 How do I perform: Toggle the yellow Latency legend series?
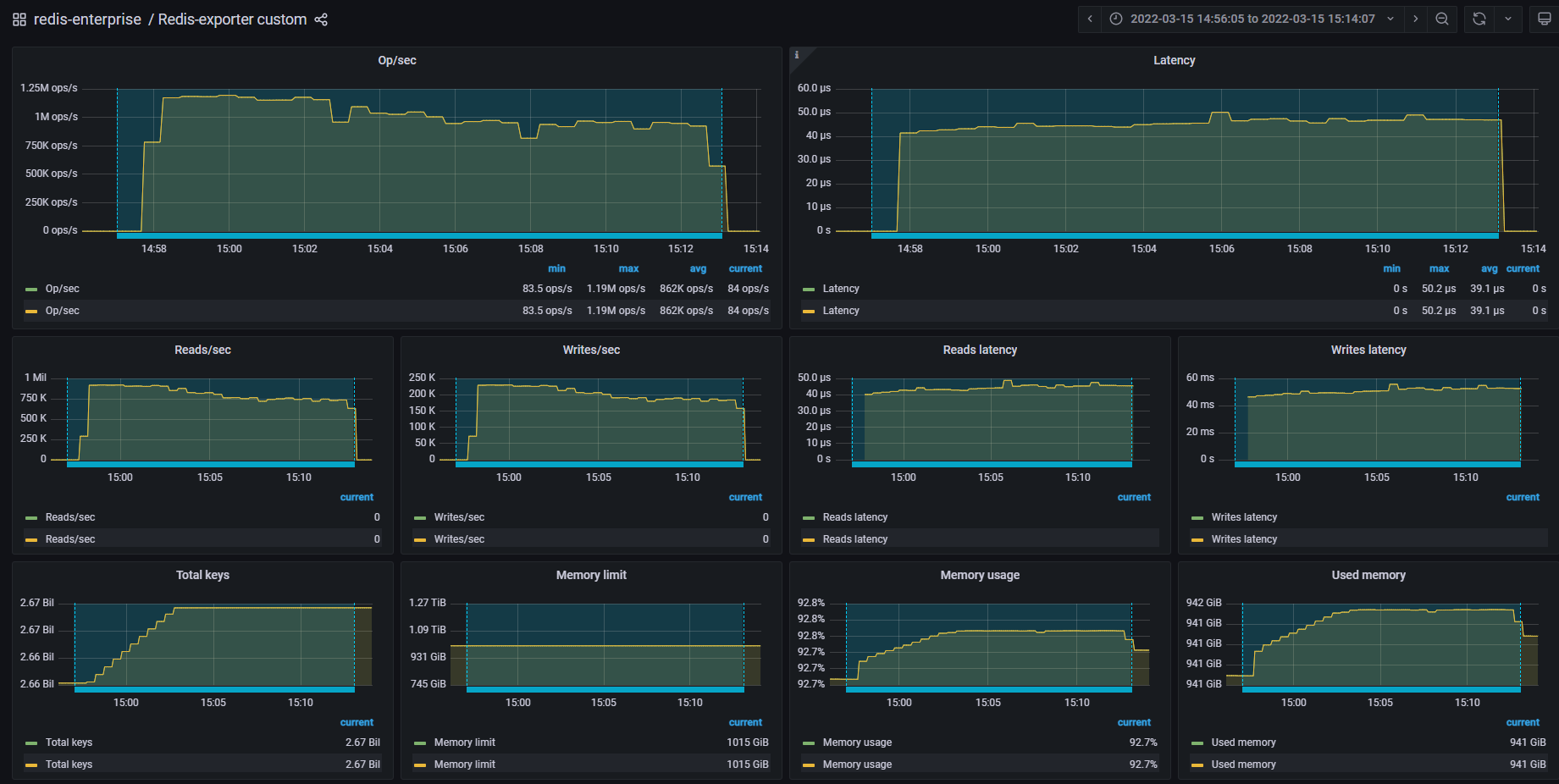pos(840,311)
